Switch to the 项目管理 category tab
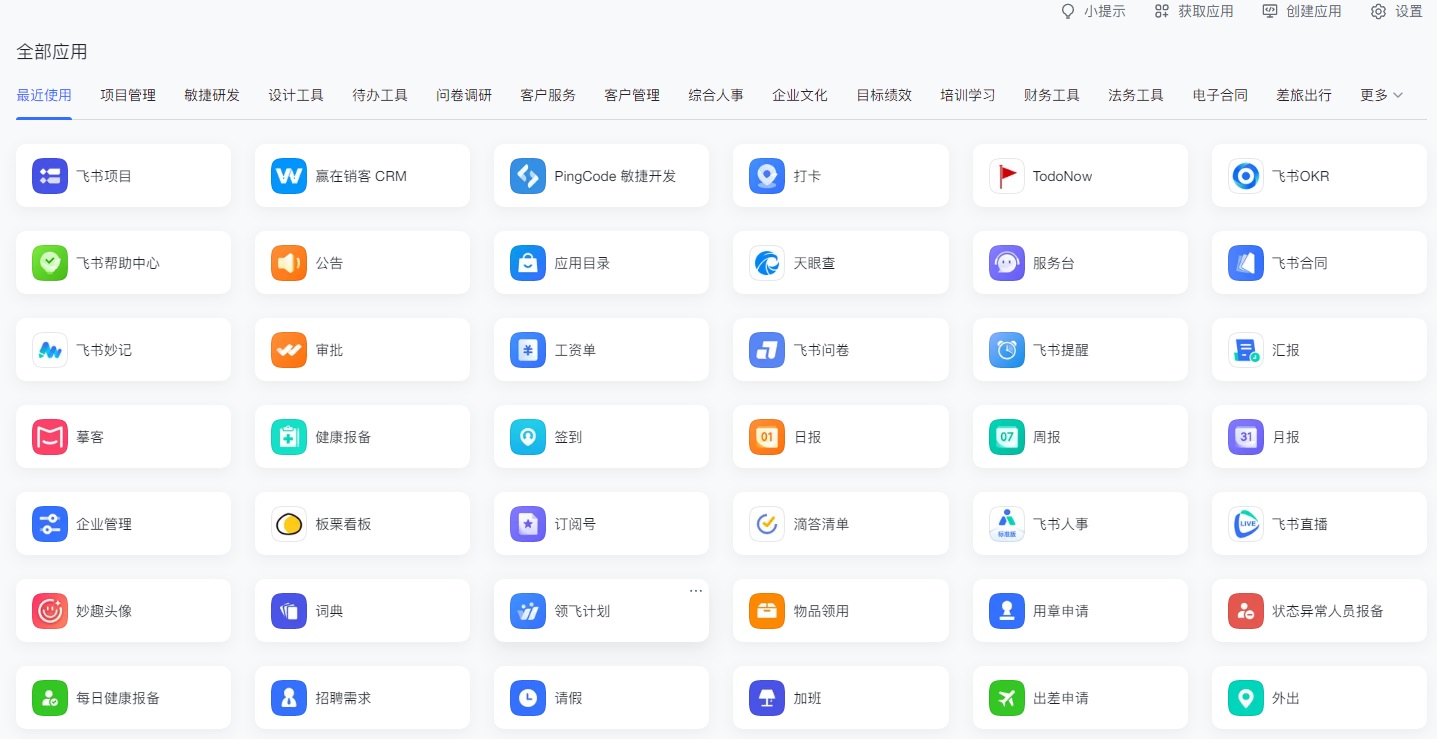Viewport: 1437px width, 739px height. tap(128, 95)
